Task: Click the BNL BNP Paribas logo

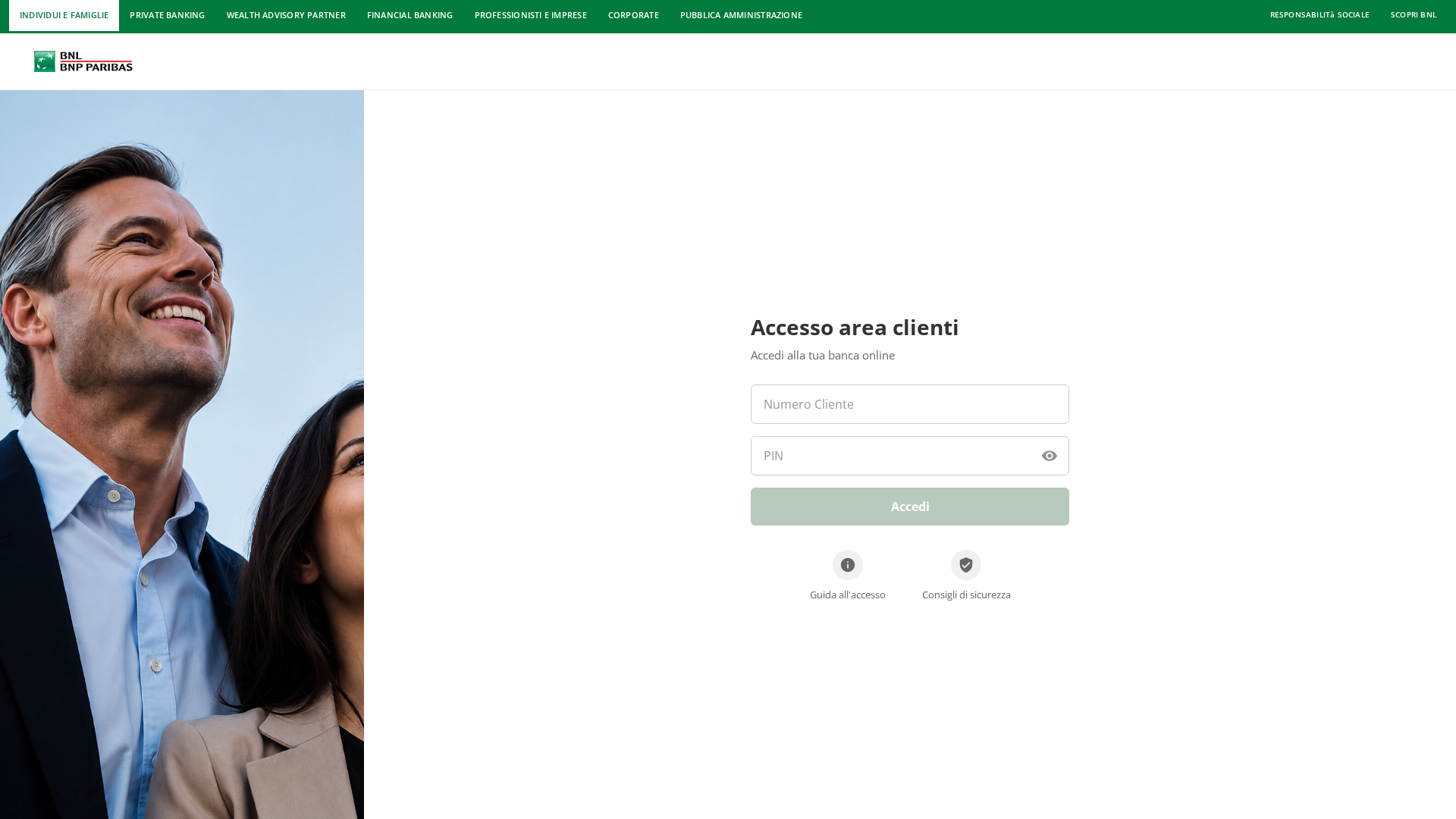Action: coord(83,61)
